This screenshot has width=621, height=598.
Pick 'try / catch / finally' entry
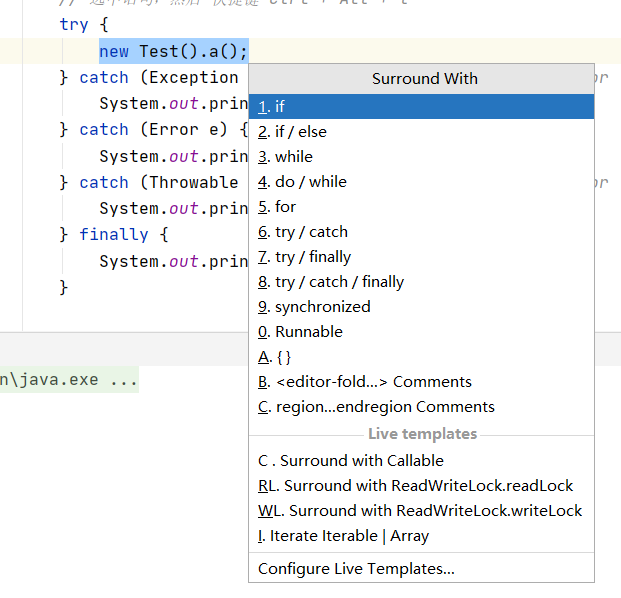(x=339, y=281)
